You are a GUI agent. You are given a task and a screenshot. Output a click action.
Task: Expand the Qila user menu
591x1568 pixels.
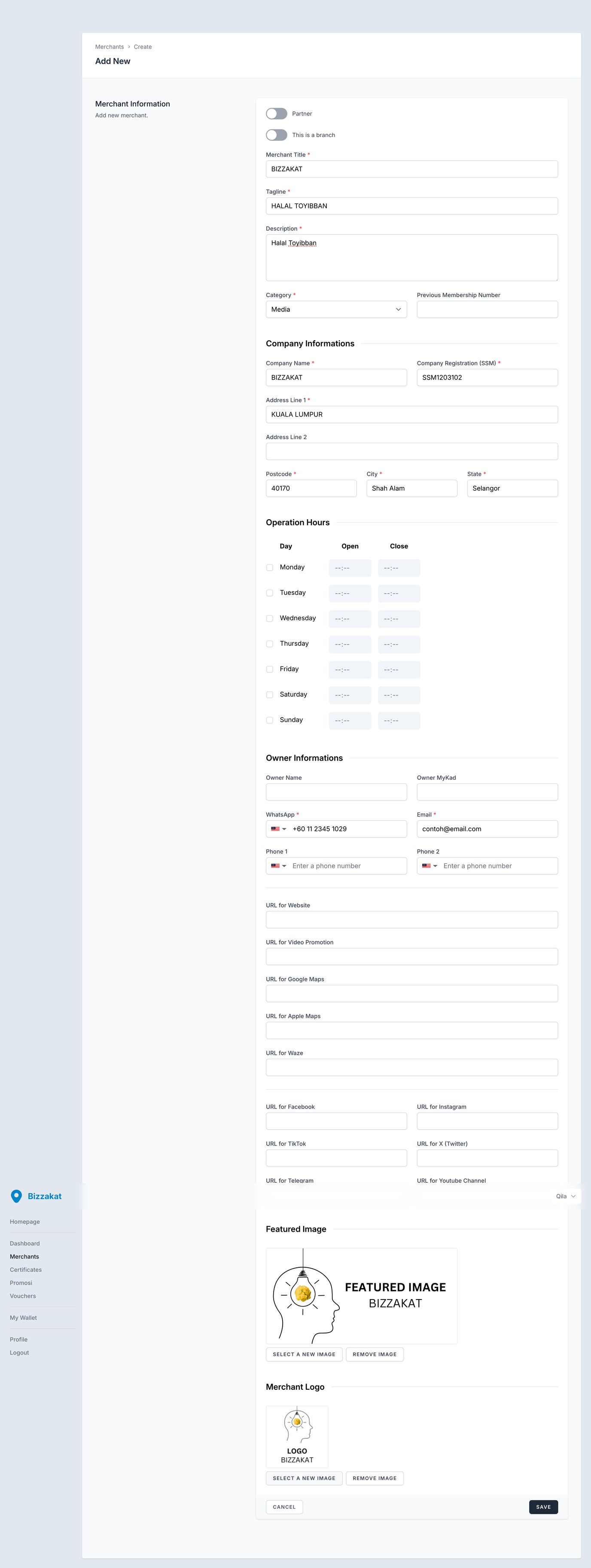coord(565,1196)
